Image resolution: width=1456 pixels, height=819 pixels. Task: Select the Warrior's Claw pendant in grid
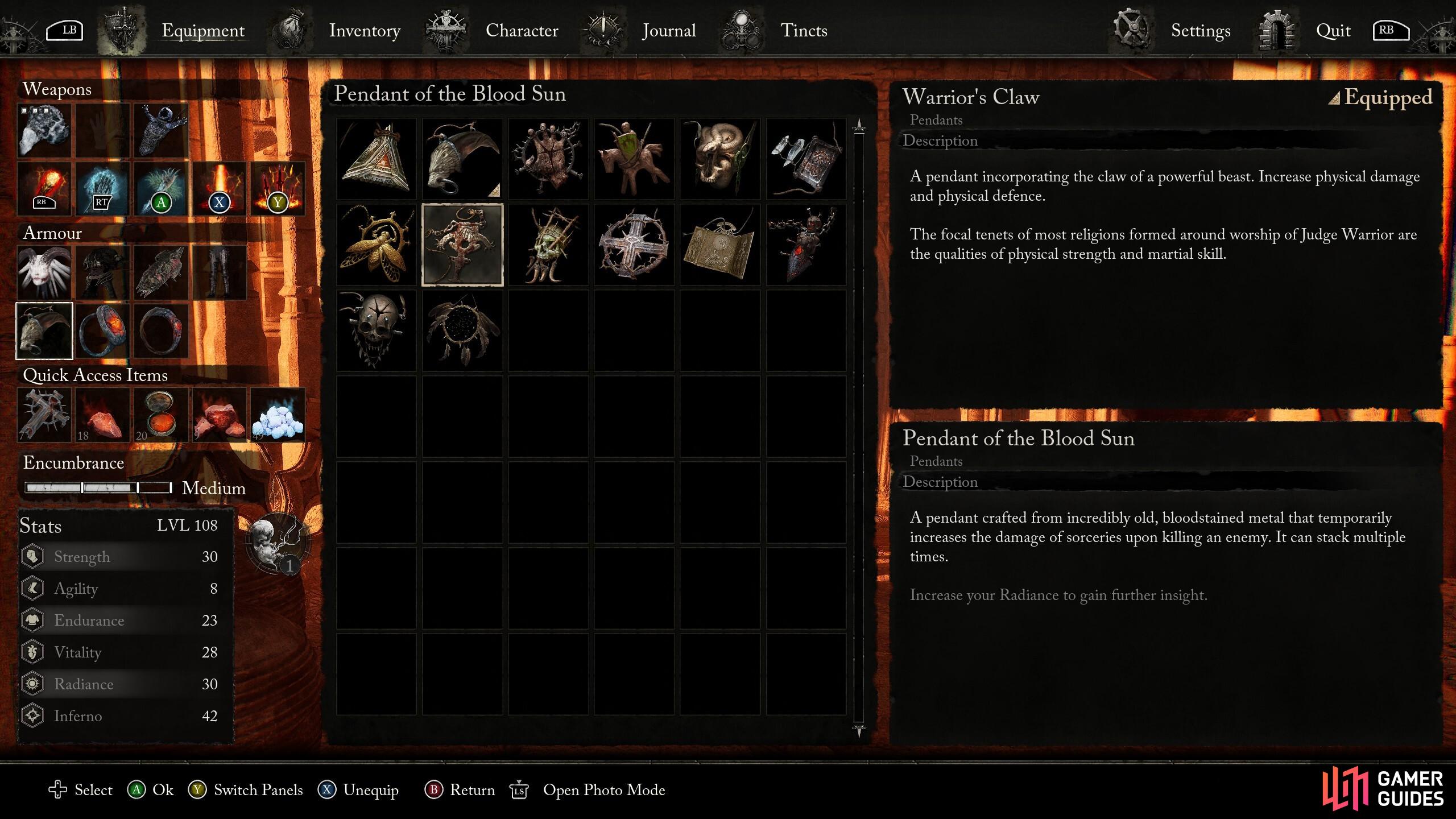coord(462,159)
